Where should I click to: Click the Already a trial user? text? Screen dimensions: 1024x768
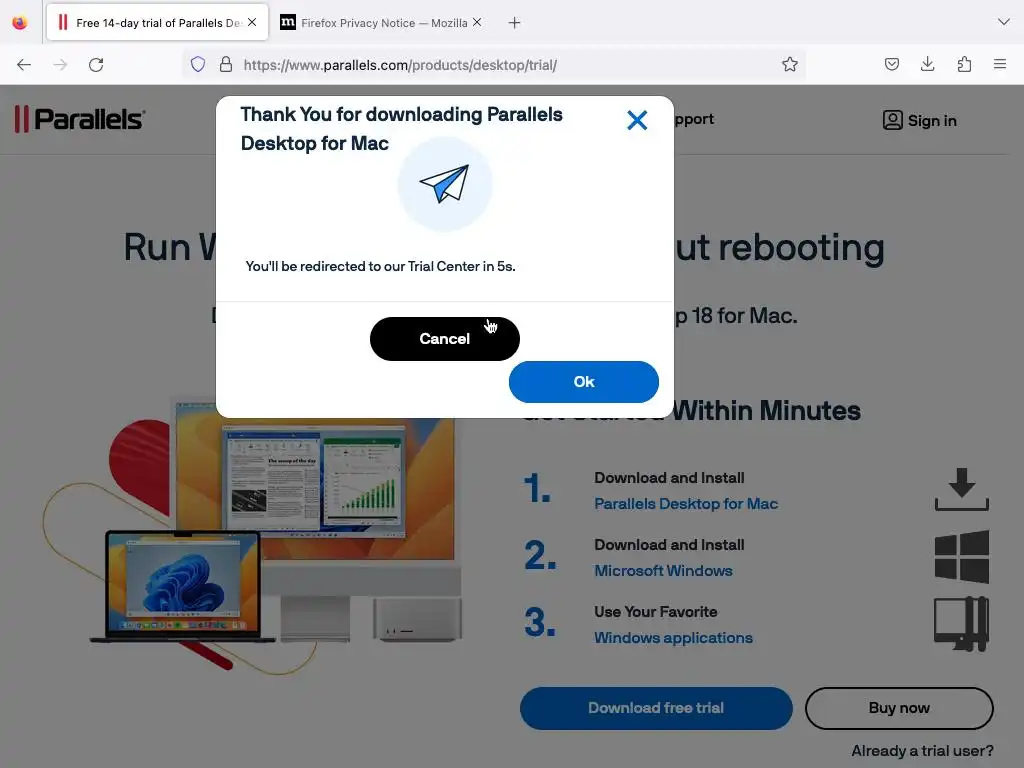coord(922,751)
